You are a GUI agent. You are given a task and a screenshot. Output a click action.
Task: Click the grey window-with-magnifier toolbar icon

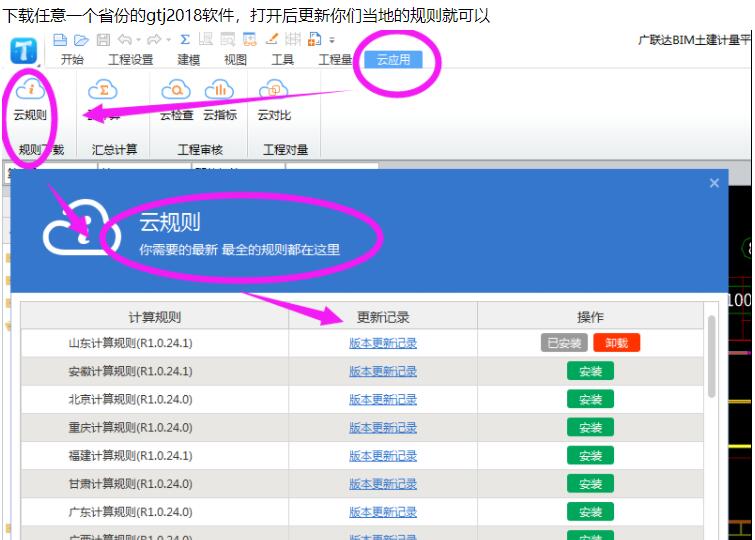[228, 40]
